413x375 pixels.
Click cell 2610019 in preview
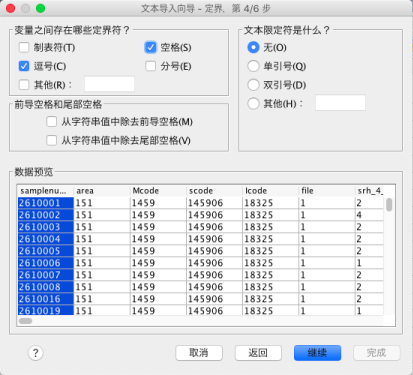(46, 310)
